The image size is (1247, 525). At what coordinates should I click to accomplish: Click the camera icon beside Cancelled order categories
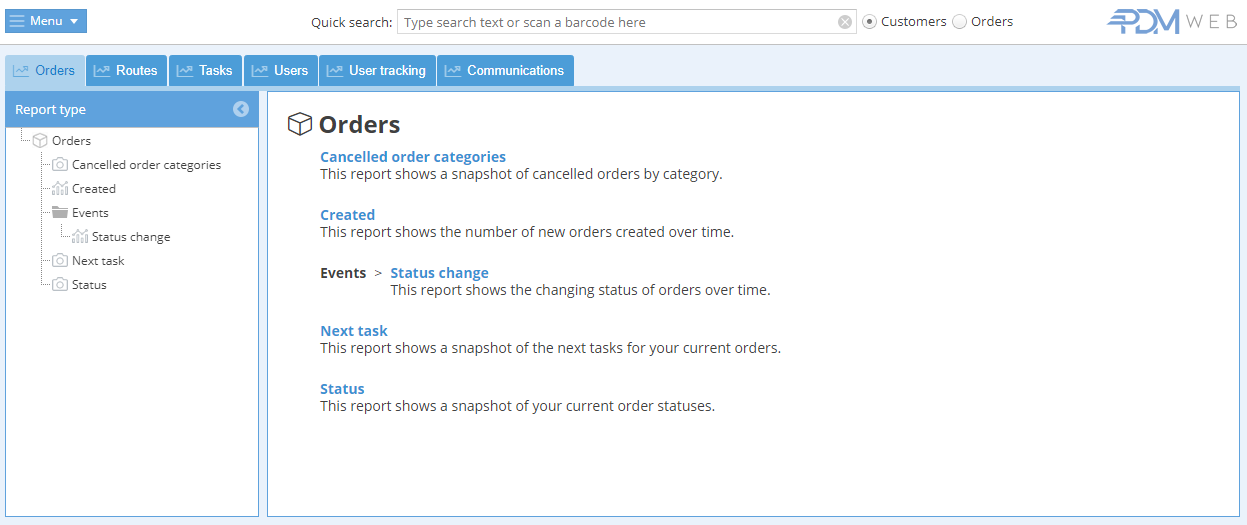click(60, 165)
